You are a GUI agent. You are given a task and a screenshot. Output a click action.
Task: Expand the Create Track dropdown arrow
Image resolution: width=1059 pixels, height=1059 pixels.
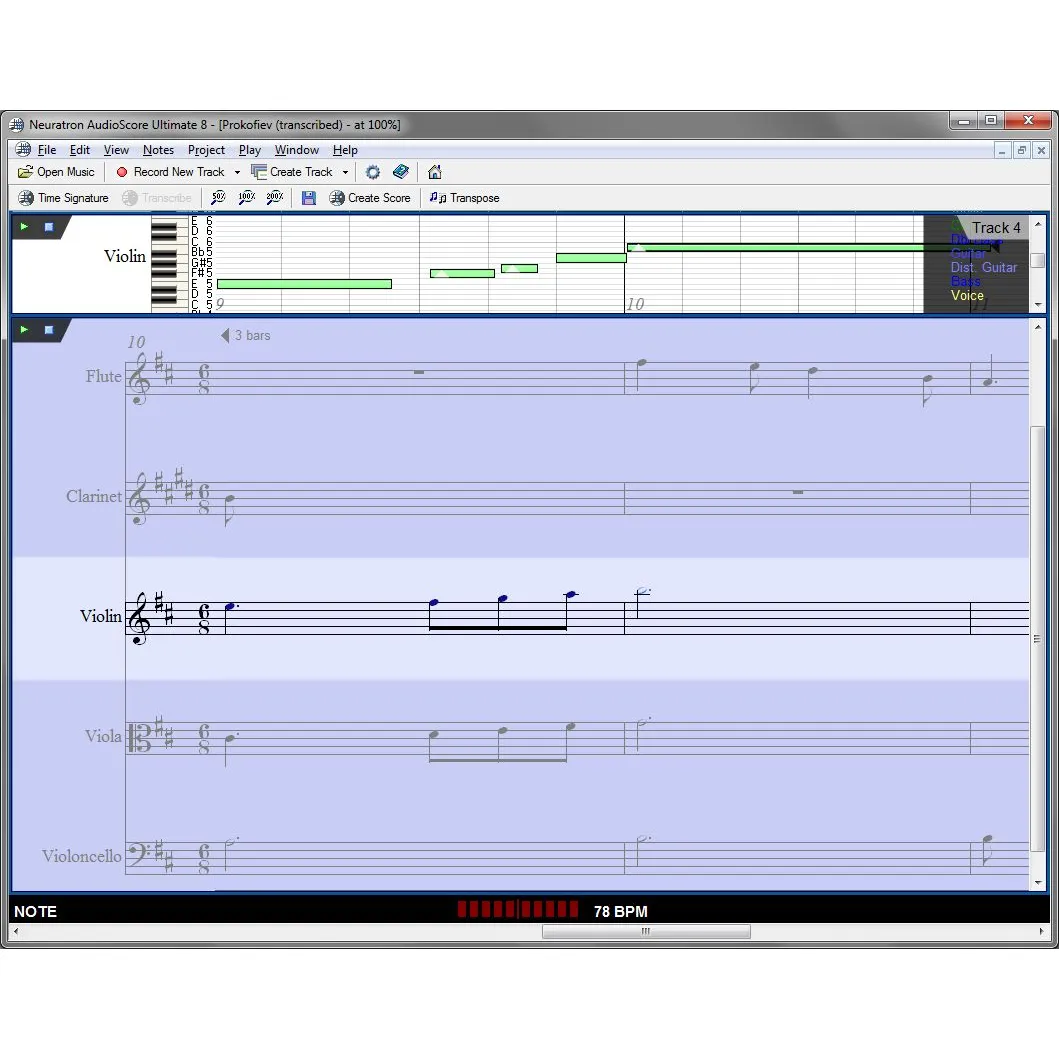(x=345, y=172)
